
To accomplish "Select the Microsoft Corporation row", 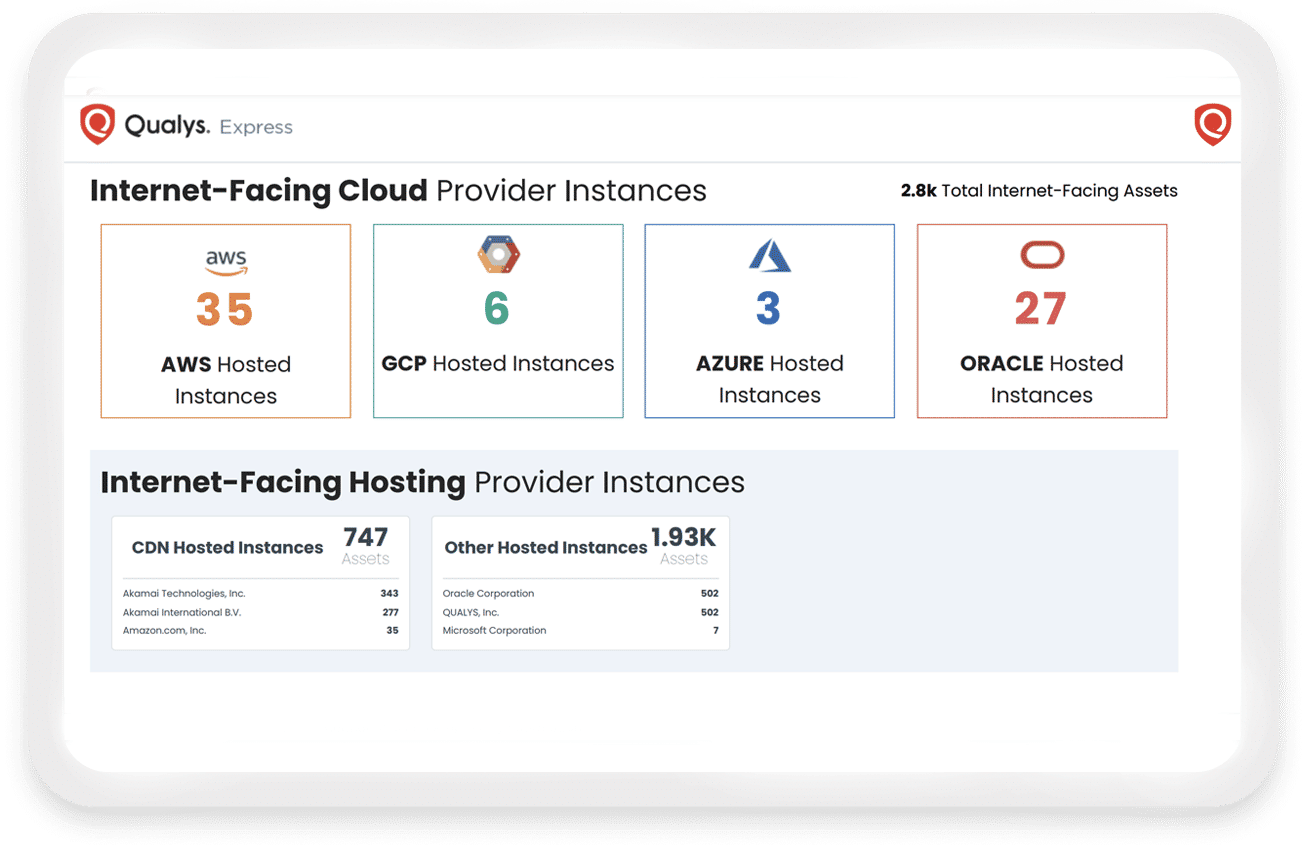I will pos(581,631).
